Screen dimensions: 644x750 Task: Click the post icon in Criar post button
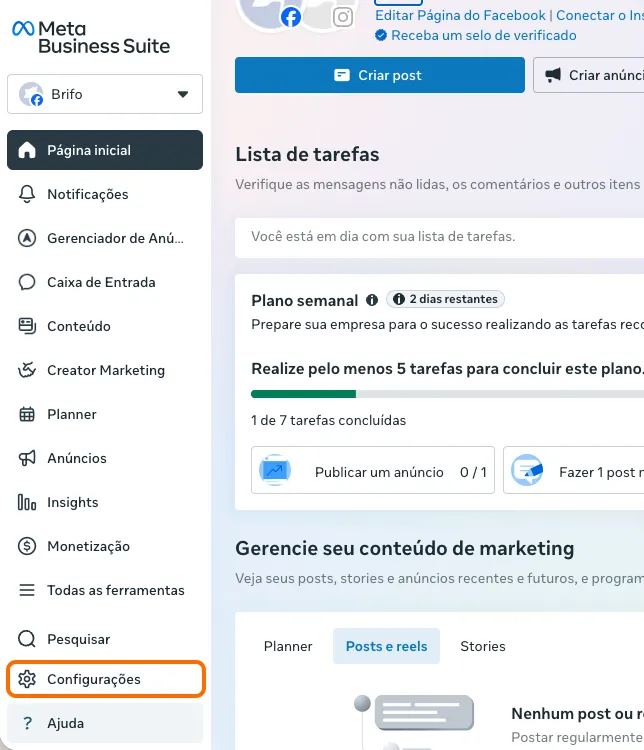coord(342,75)
